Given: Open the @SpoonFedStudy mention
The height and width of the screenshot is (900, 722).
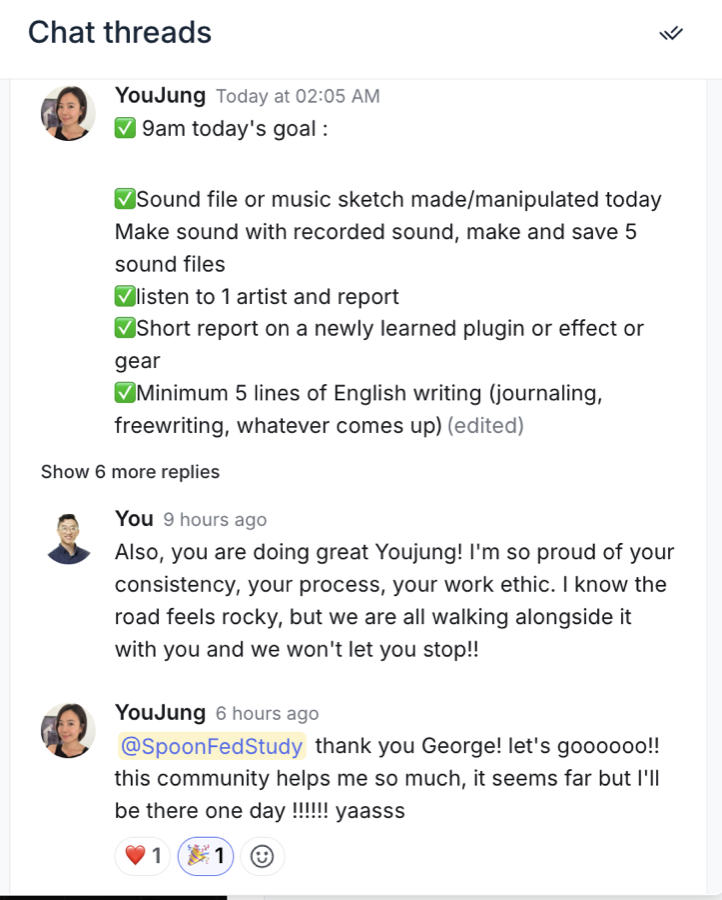Looking at the screenshot, I should [x=212, y=746].
